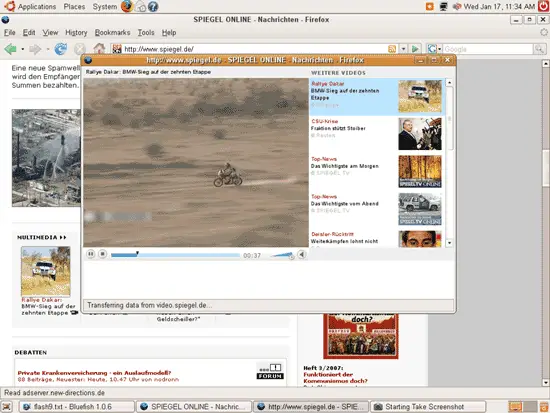Open the Tools menu
550x413 pixels.
(x=146, y=33)
